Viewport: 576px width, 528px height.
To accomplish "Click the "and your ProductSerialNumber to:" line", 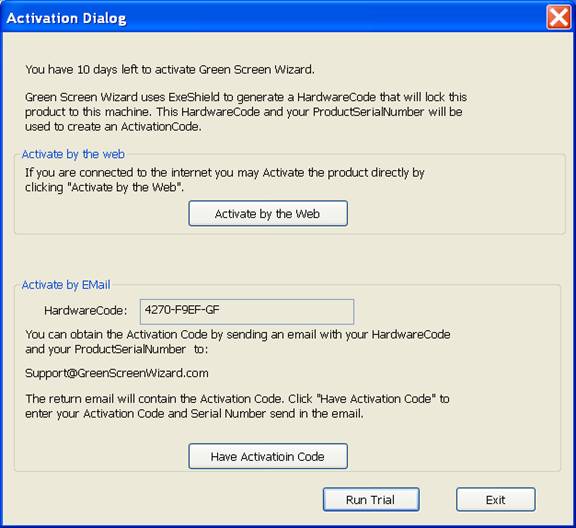I will (116, 349).
